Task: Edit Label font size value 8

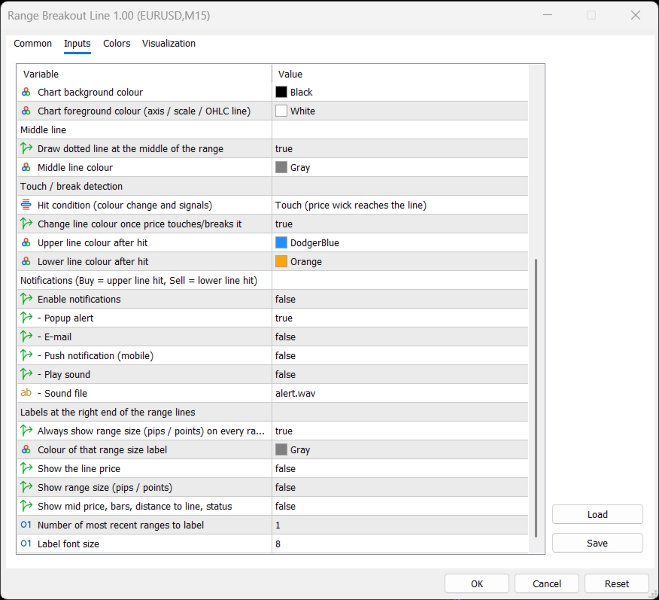Action: 400,544
